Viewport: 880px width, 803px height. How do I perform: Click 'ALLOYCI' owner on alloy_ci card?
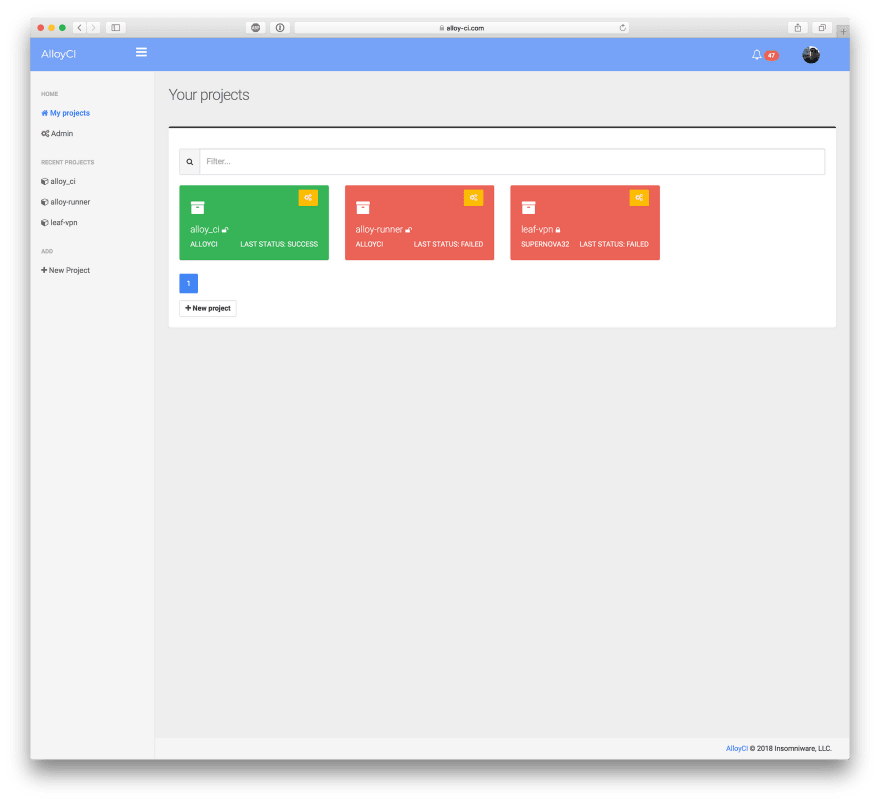204,244
